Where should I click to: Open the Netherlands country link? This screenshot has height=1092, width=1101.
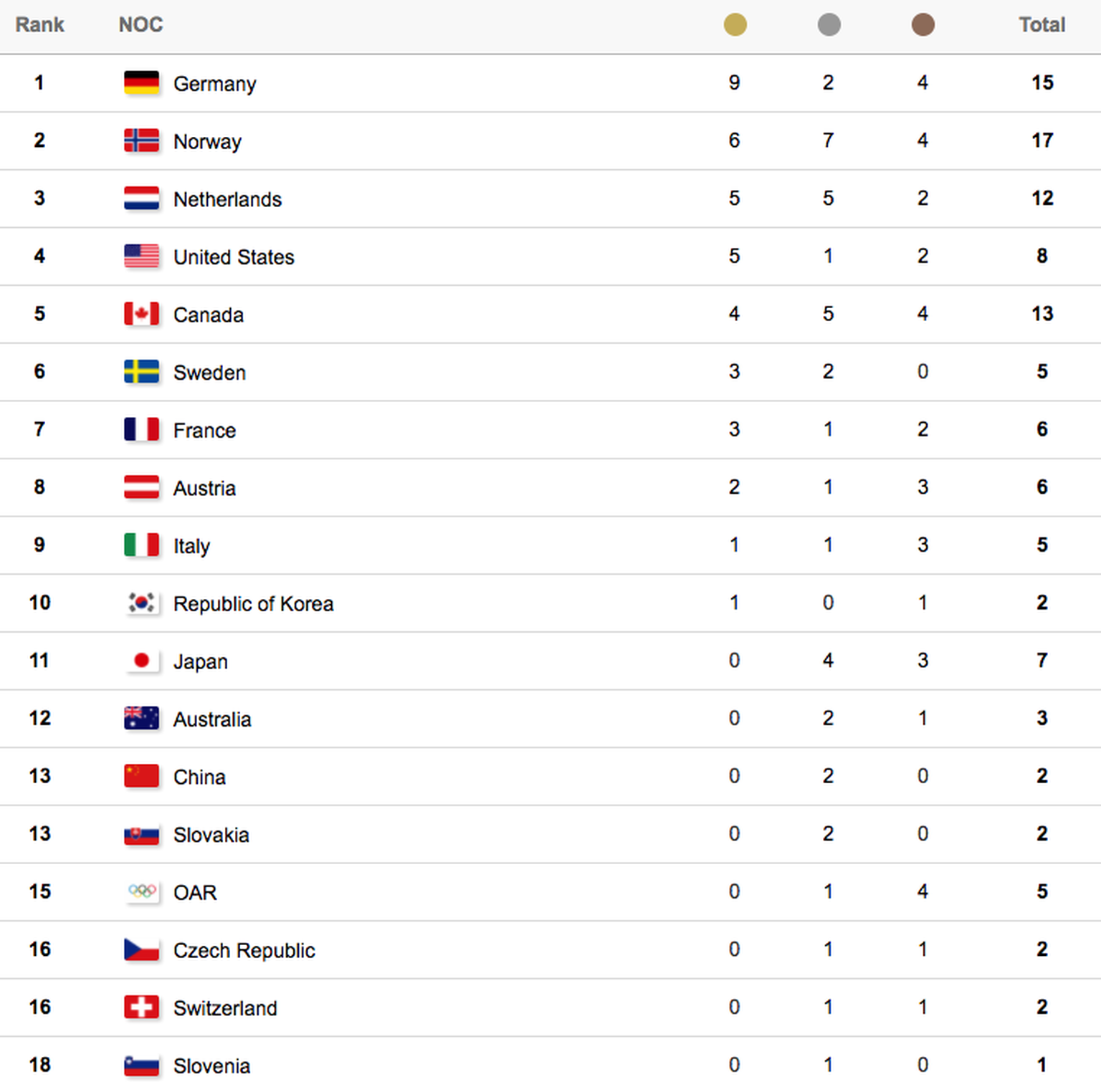(227, 199)
